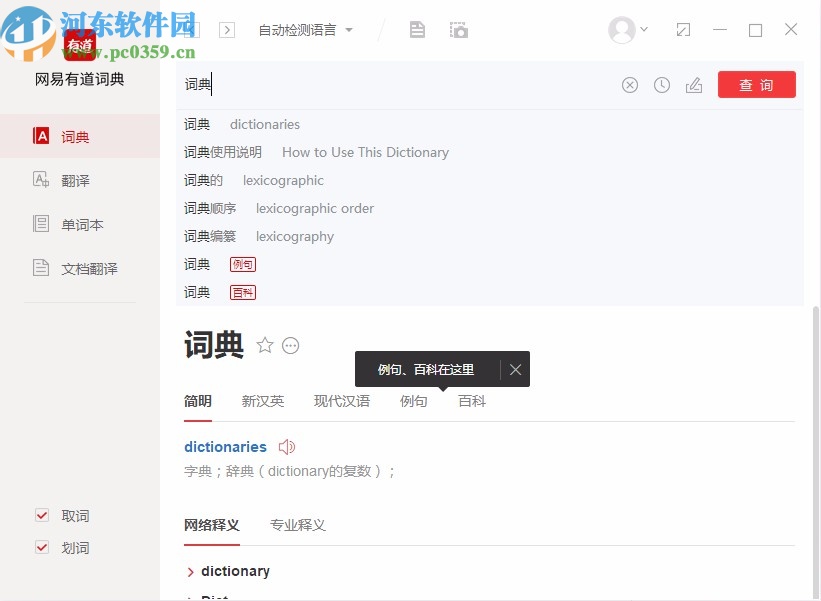Switch to the 专业释义 tab
821x601 pixels.
[x=297, y=525]
